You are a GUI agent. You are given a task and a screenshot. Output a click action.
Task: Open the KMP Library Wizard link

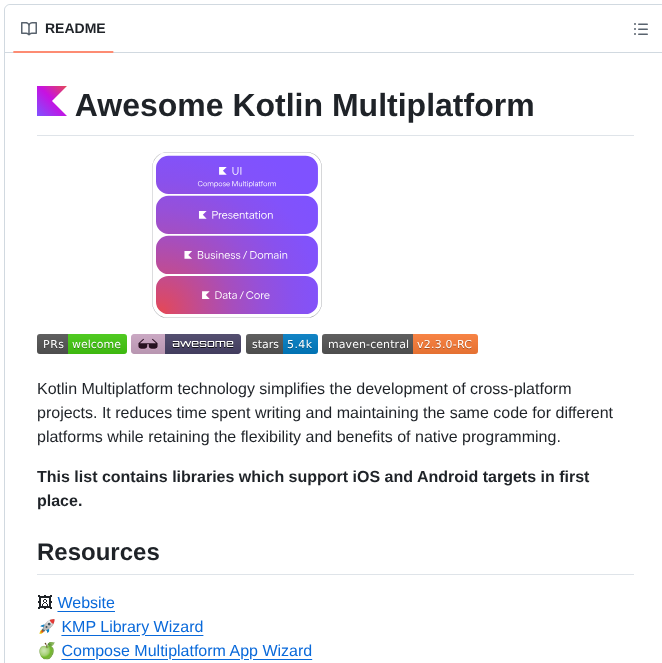pos(132,627)
